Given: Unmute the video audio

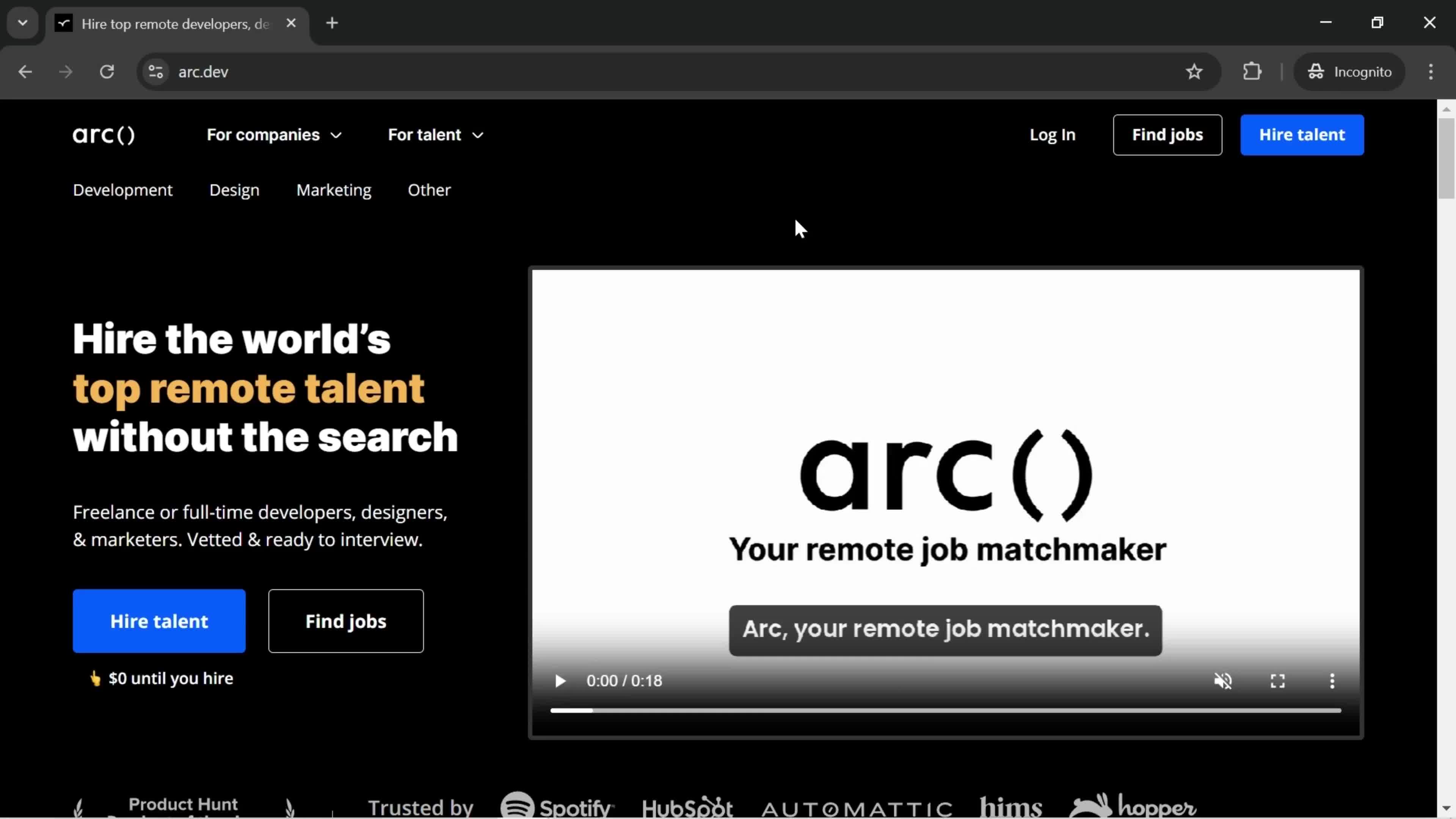Looking at the screenshot, I should point(1222,681).
